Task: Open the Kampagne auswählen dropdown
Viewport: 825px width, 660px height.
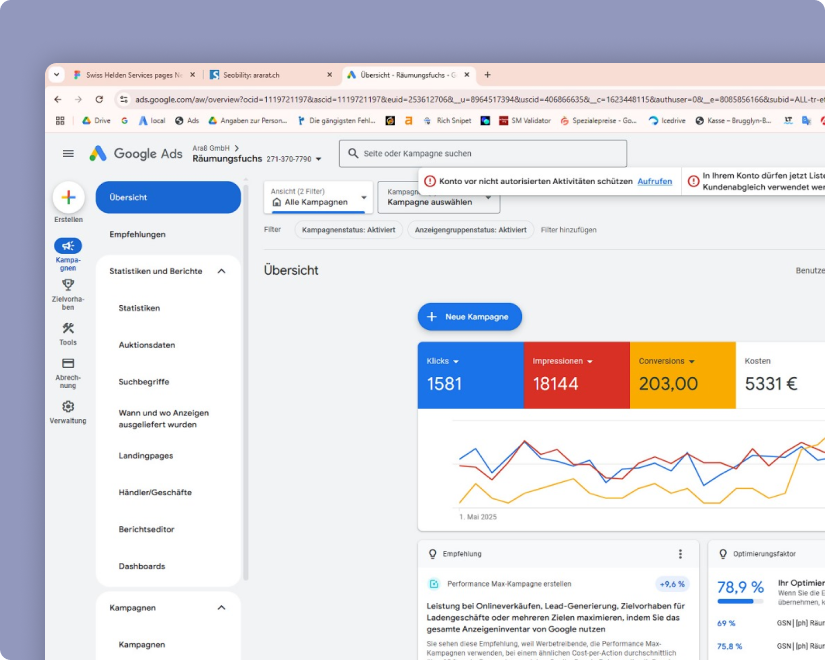Action: pos(439,197)
